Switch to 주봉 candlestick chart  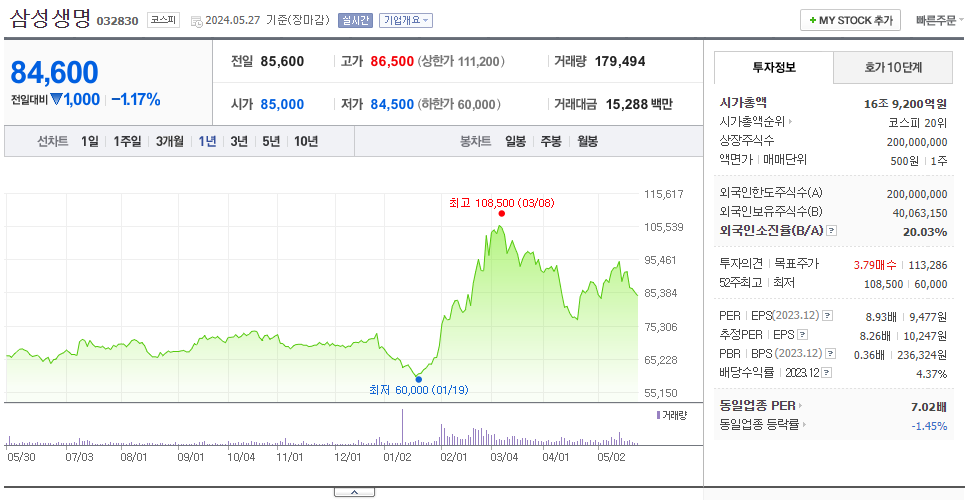coord(551,141)
